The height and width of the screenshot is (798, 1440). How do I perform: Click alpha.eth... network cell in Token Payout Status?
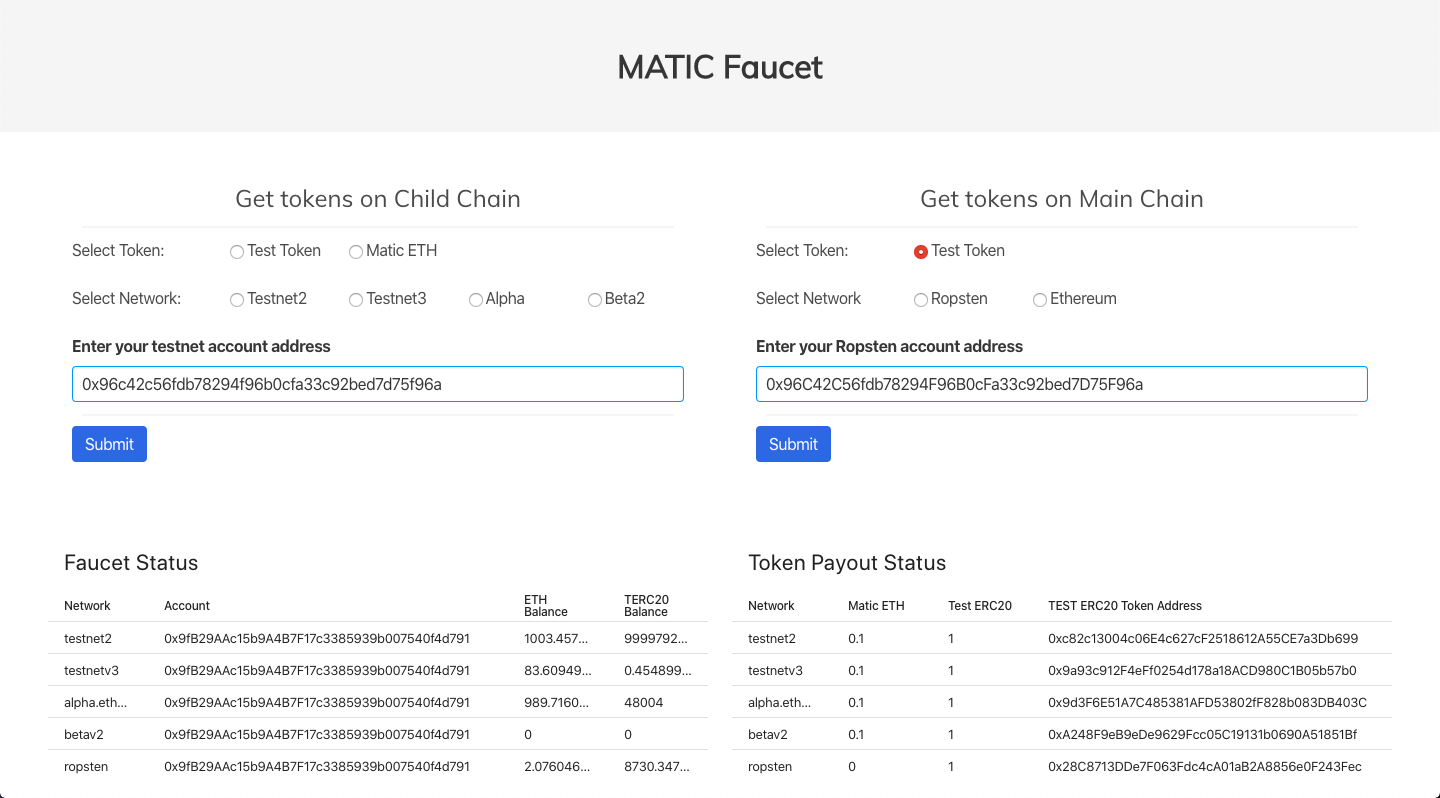(780, 702)
